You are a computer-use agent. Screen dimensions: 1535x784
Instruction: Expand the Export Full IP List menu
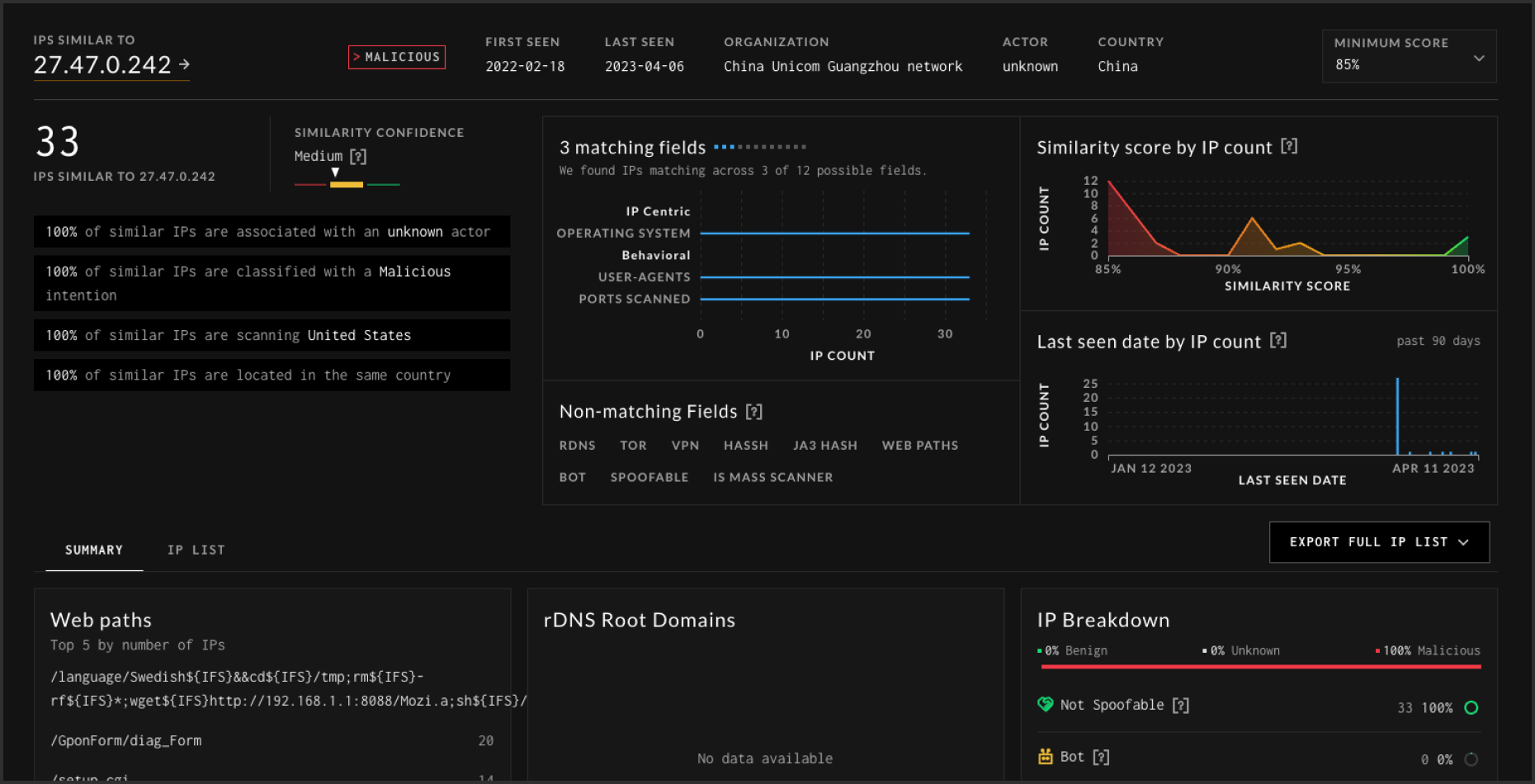[x=1378, y=542]
